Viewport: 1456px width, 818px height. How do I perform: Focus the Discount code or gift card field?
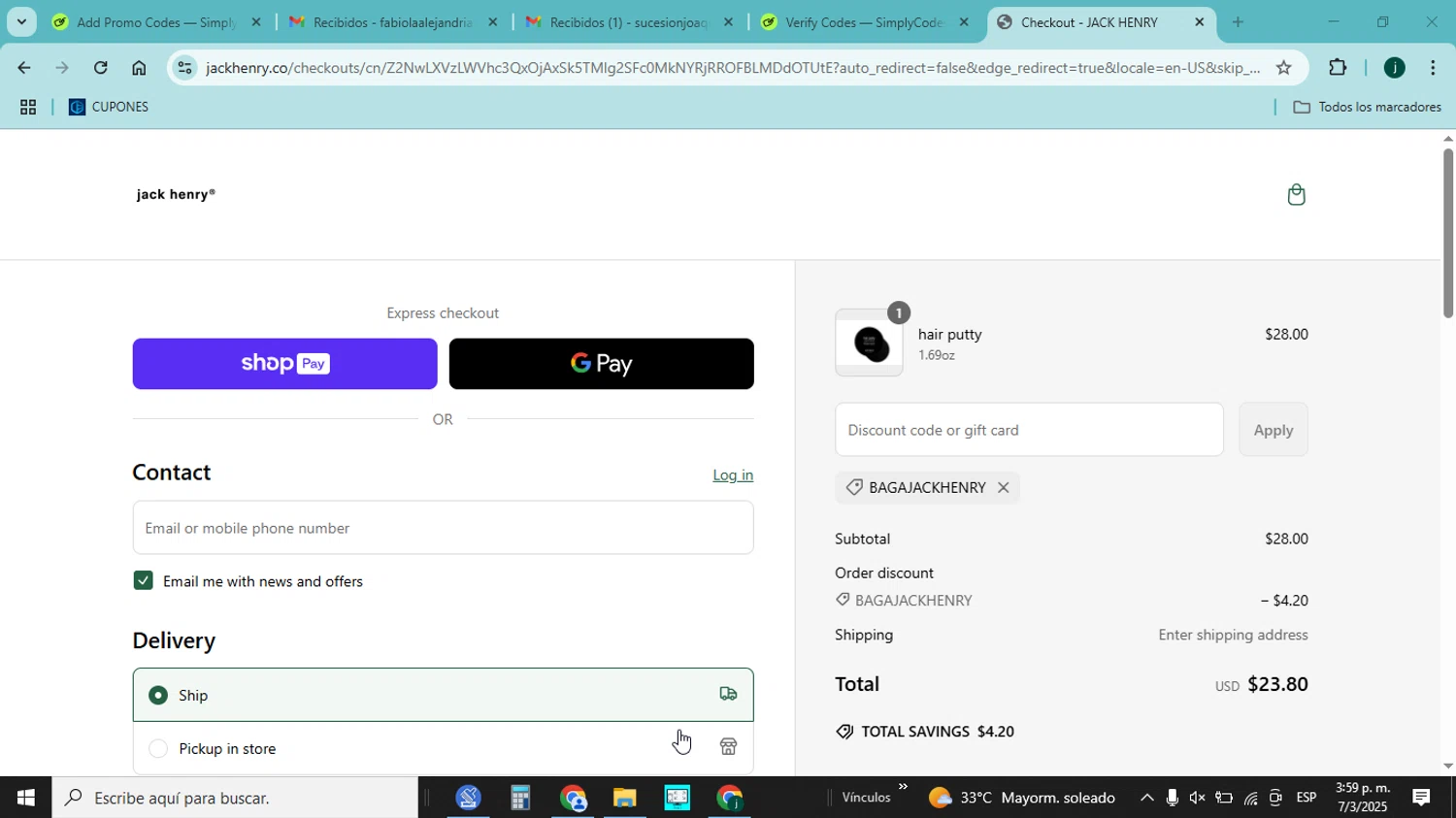tap(1029, 430)
